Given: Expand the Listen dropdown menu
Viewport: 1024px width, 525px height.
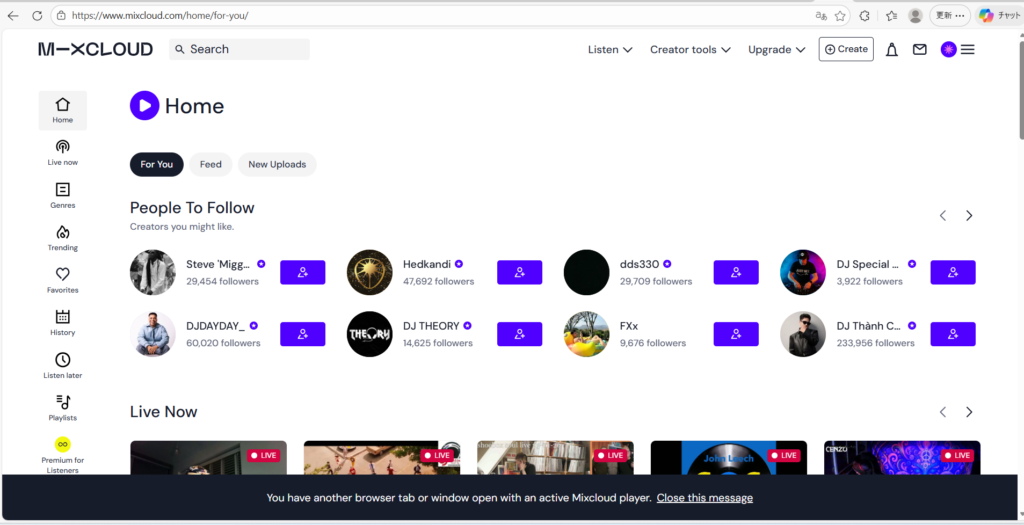Looking at the screenshot, I should [x=610, y=49].
